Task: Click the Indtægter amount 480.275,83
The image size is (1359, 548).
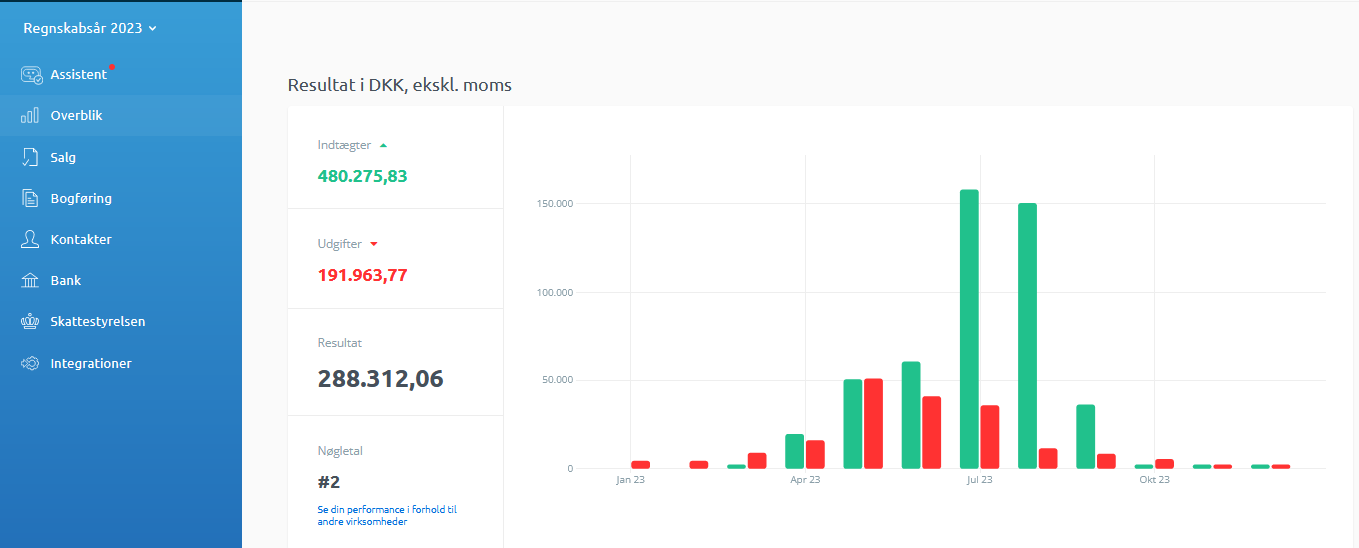Action: coord(362,176)
